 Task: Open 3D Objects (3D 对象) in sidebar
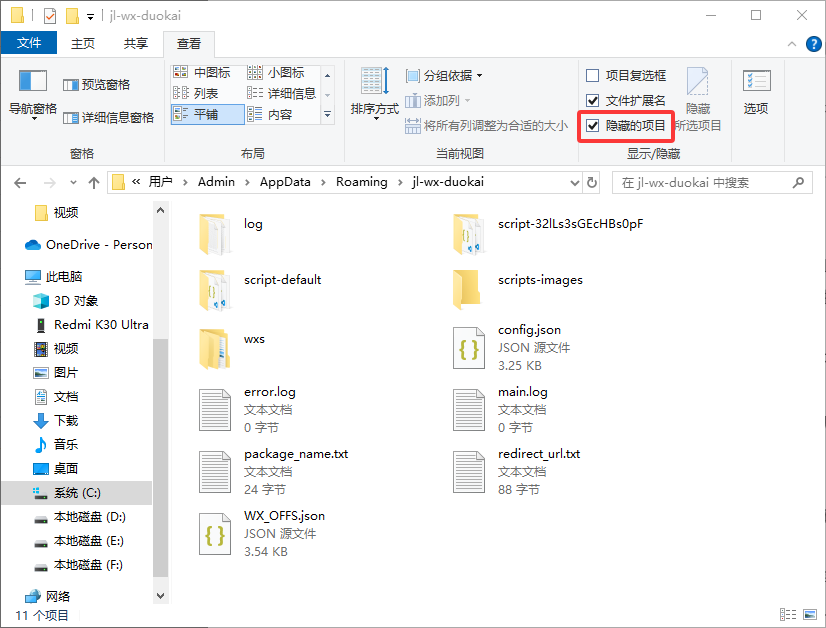tap(66, 301)
